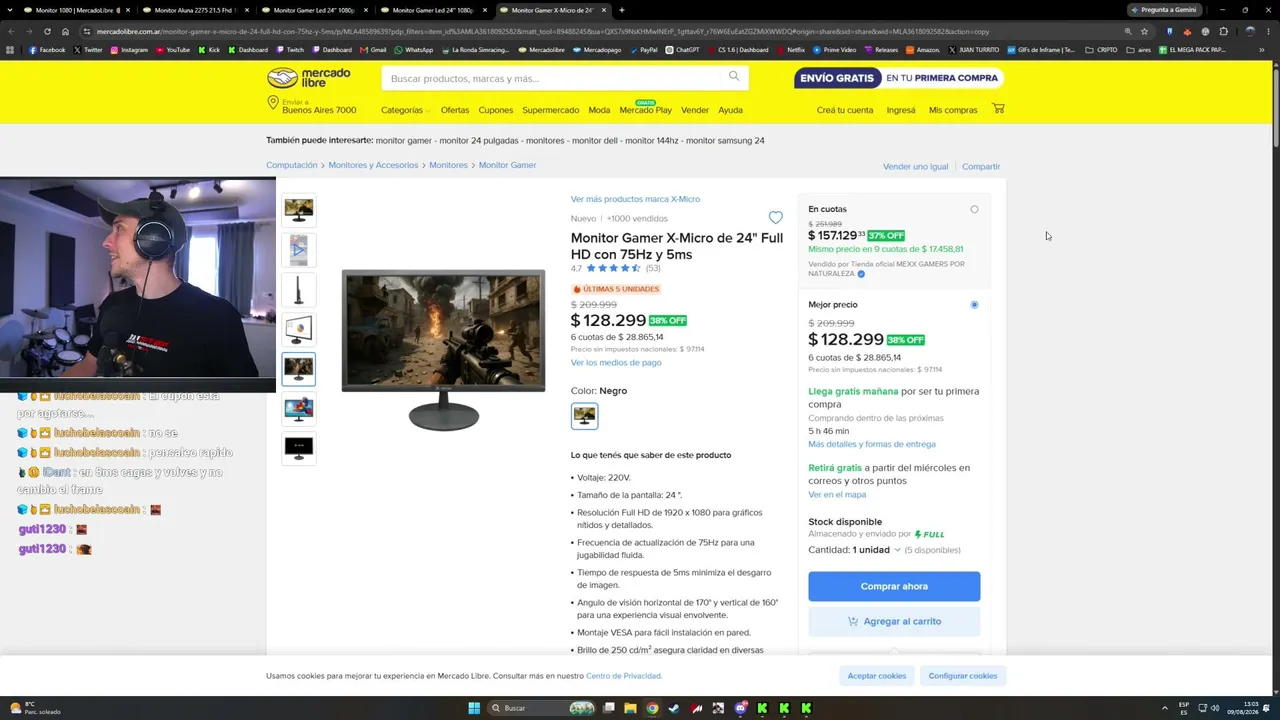Select the last black-screen monitor thumbnail
The image size is (1280, 720).
coord(298,449)
